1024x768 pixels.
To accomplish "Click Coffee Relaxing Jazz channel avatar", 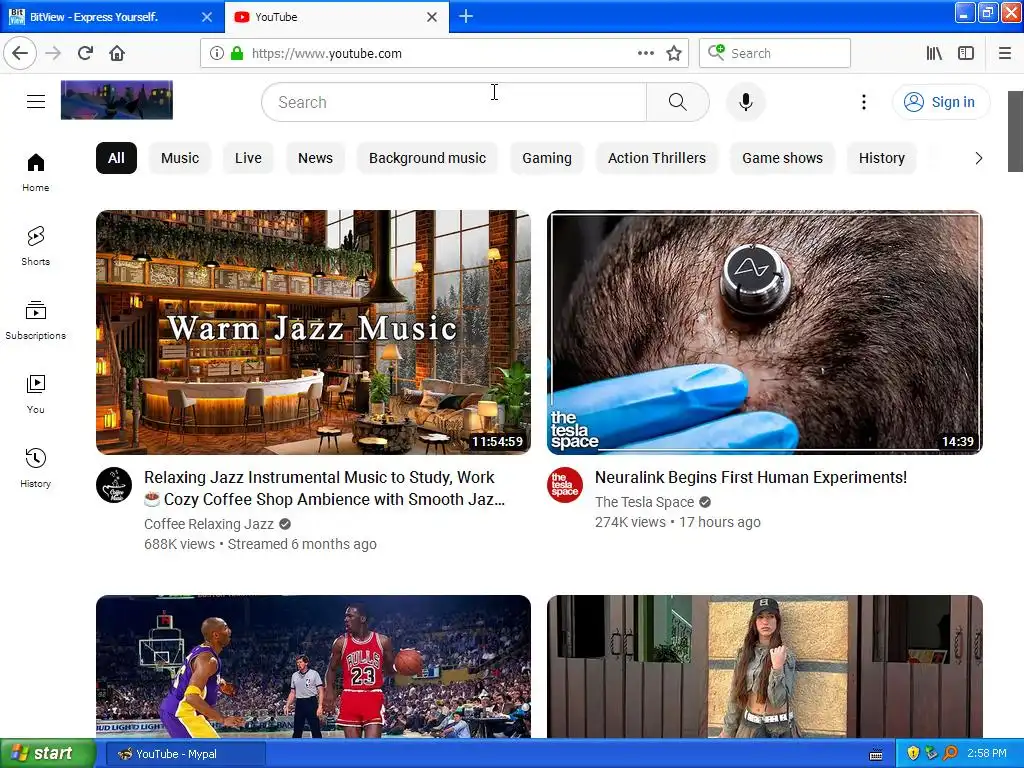I will 114,485.
